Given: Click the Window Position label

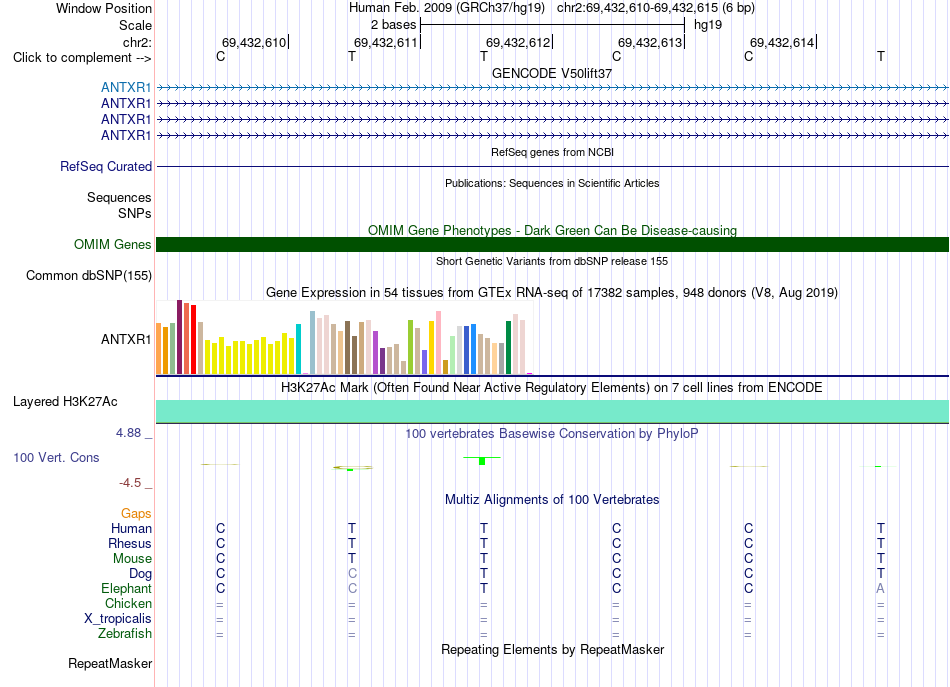Looking at the screenshot, I should point(104,8).
